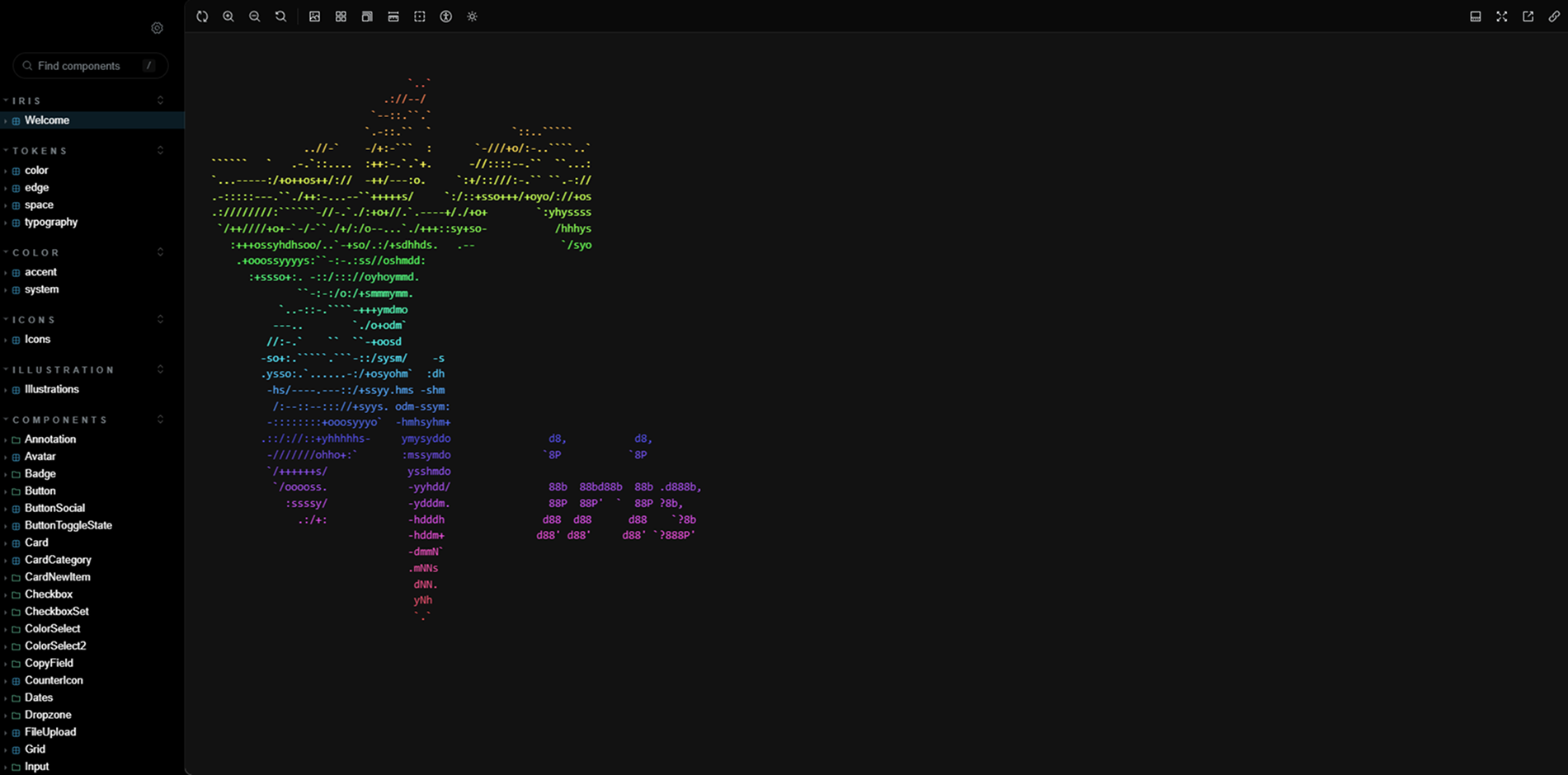
Task: Copy the canvas link with chain icon
Action: [1555, 16]
